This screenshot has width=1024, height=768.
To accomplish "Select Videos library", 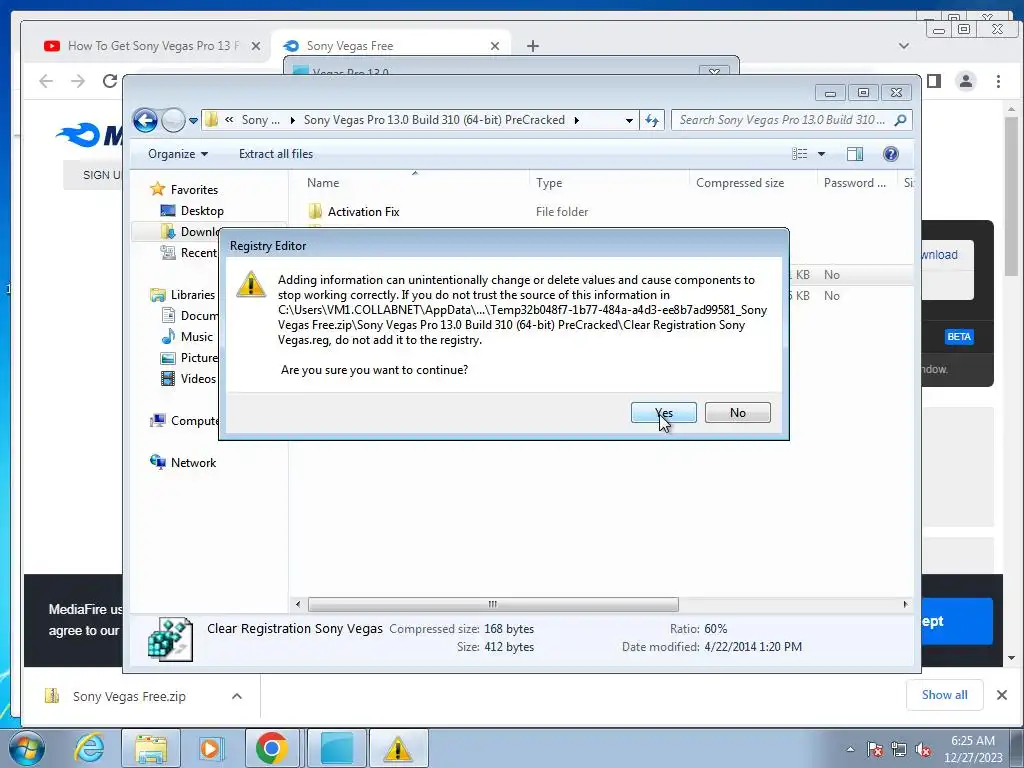I will point(198,379).
